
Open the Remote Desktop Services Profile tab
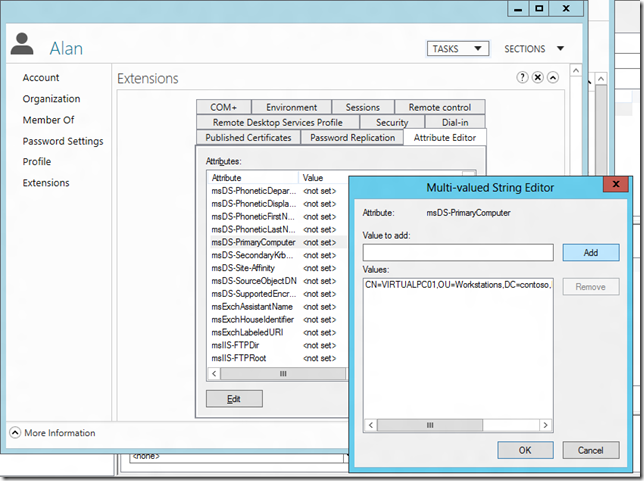click(x=277, y=123)
